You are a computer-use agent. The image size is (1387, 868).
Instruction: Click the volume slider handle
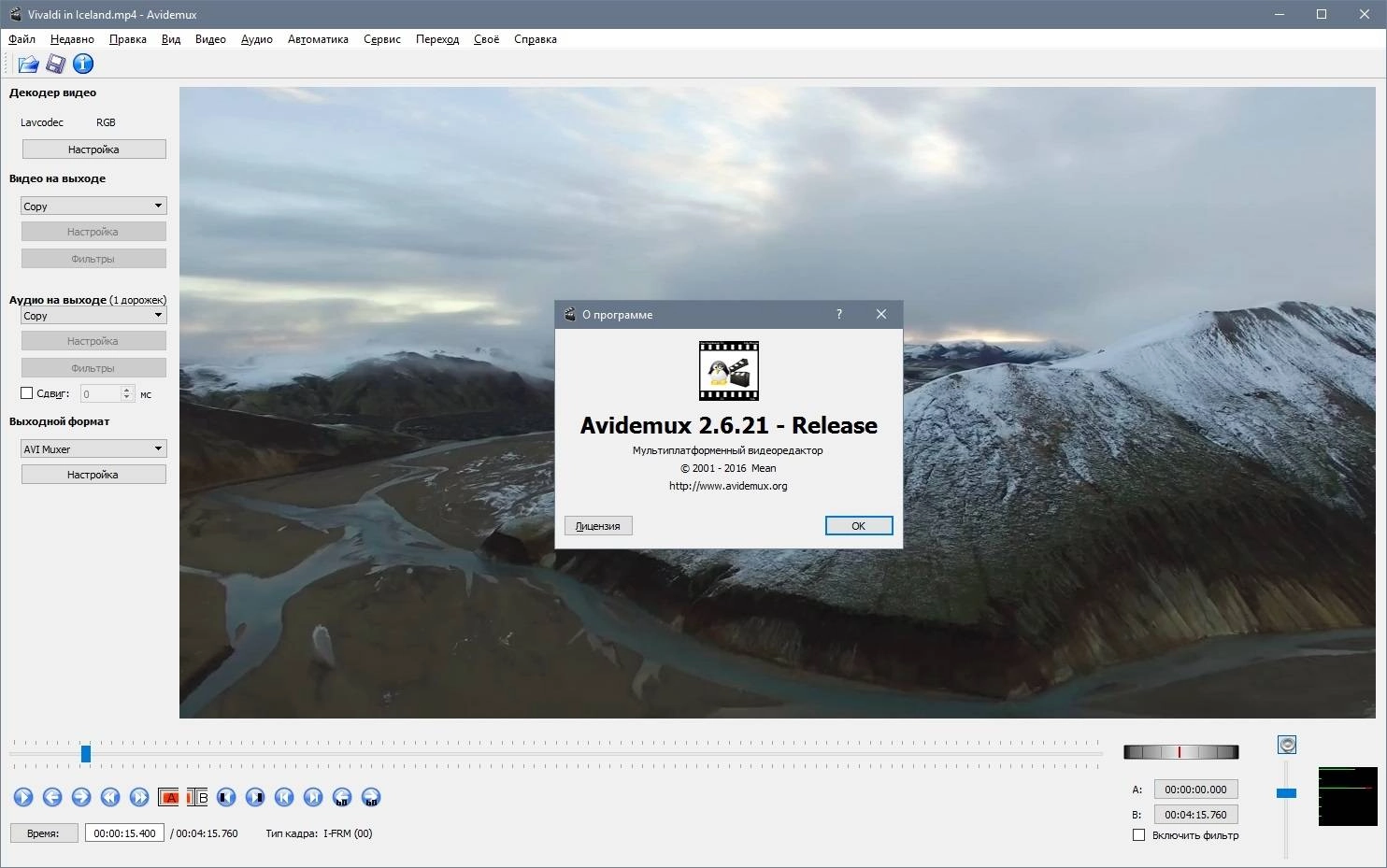pyautogui.click(x=1287, y=792)
